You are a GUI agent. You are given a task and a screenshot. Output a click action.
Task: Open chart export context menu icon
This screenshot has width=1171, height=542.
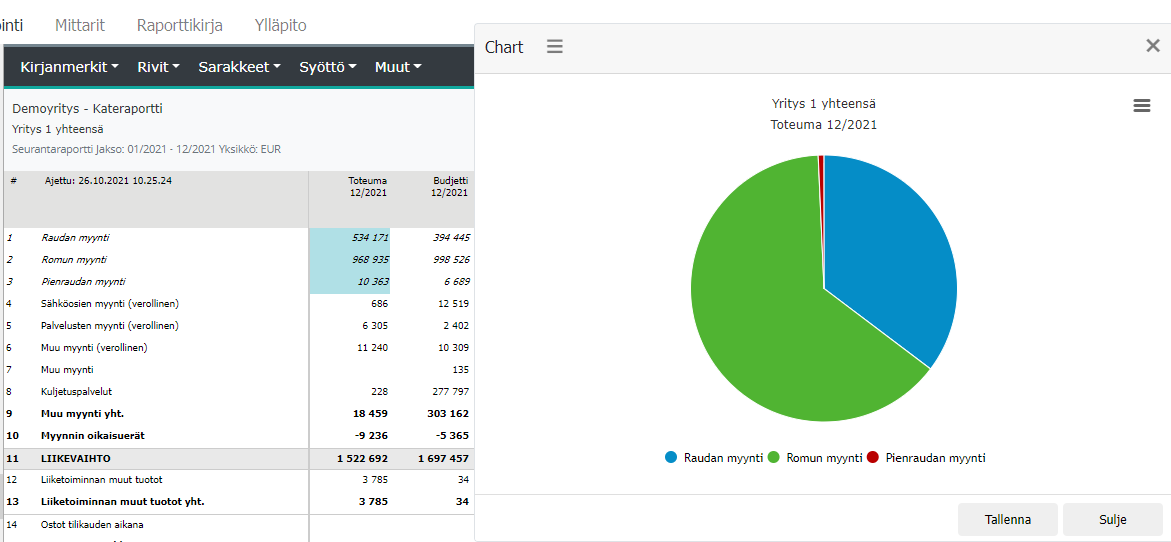[x=1141, y=106]
